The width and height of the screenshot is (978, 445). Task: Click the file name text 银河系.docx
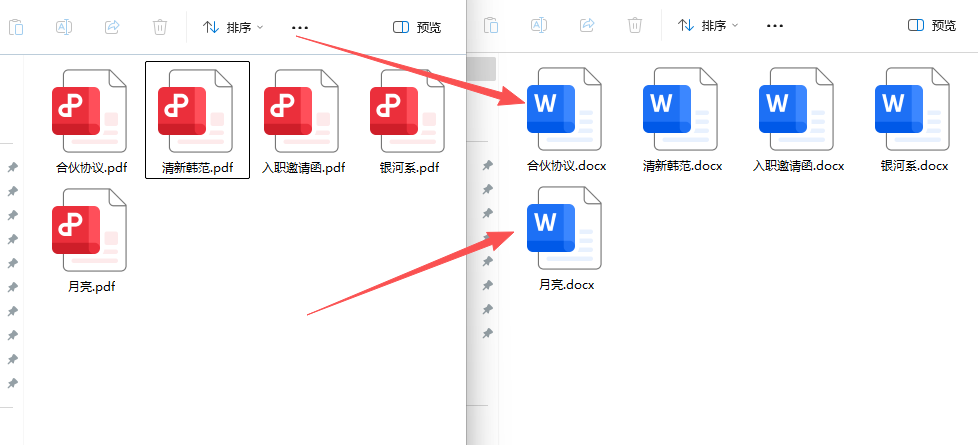(914, 166)
